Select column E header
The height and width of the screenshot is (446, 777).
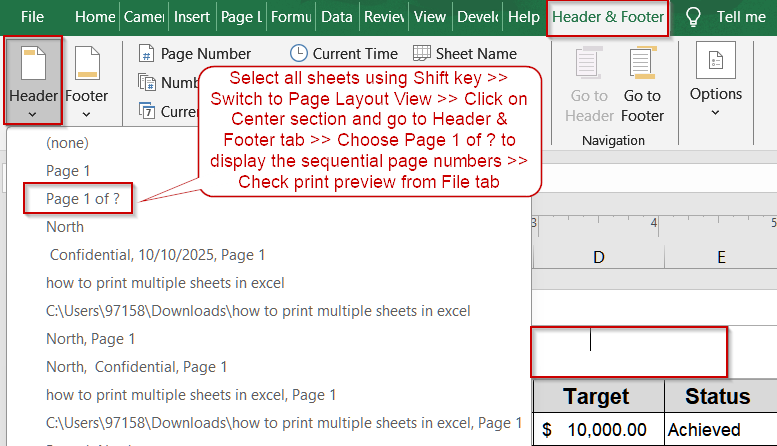[721, 257]
